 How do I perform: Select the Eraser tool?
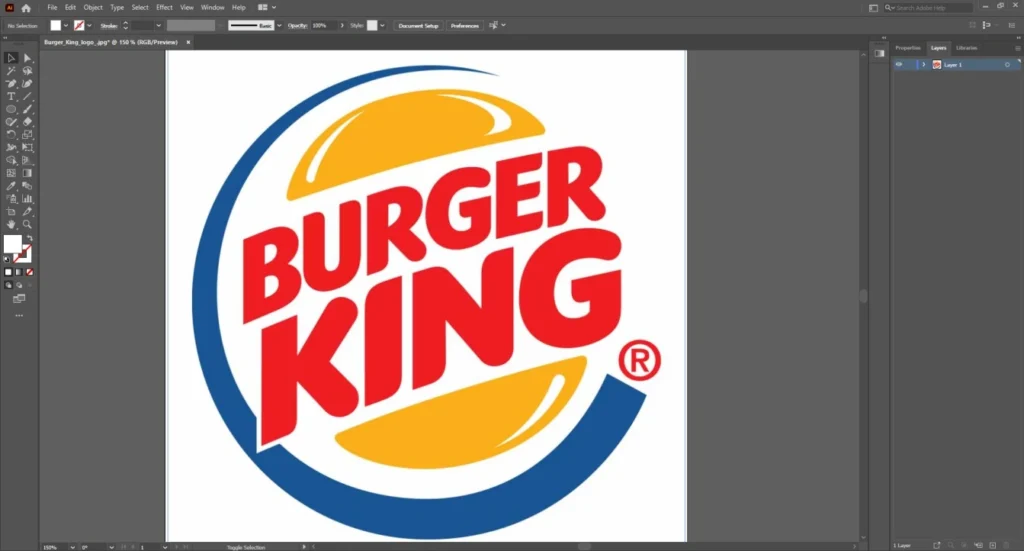[27, 122]
